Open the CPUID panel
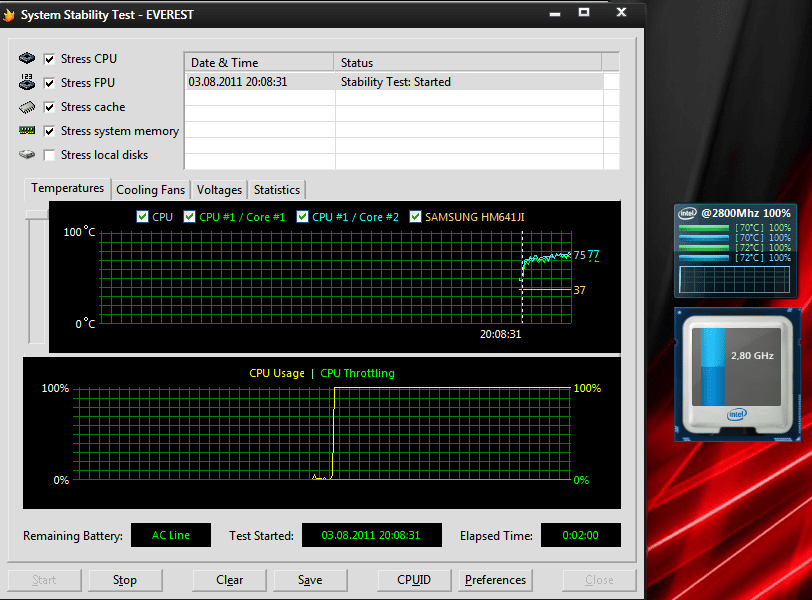This screenshot has height=600, width=812. [x=414, y=580]
